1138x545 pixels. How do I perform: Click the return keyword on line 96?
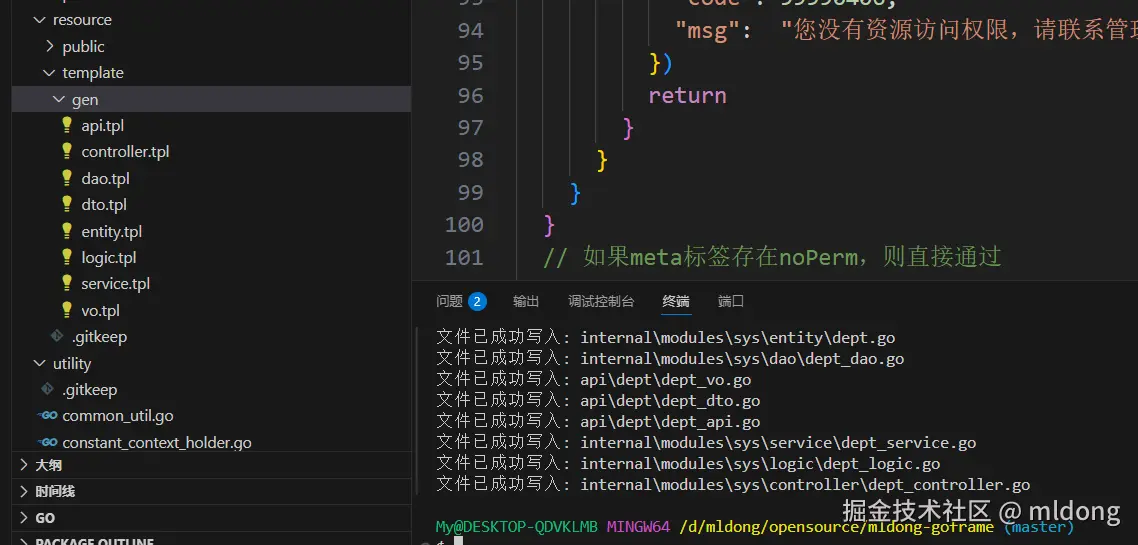point(687,95)
